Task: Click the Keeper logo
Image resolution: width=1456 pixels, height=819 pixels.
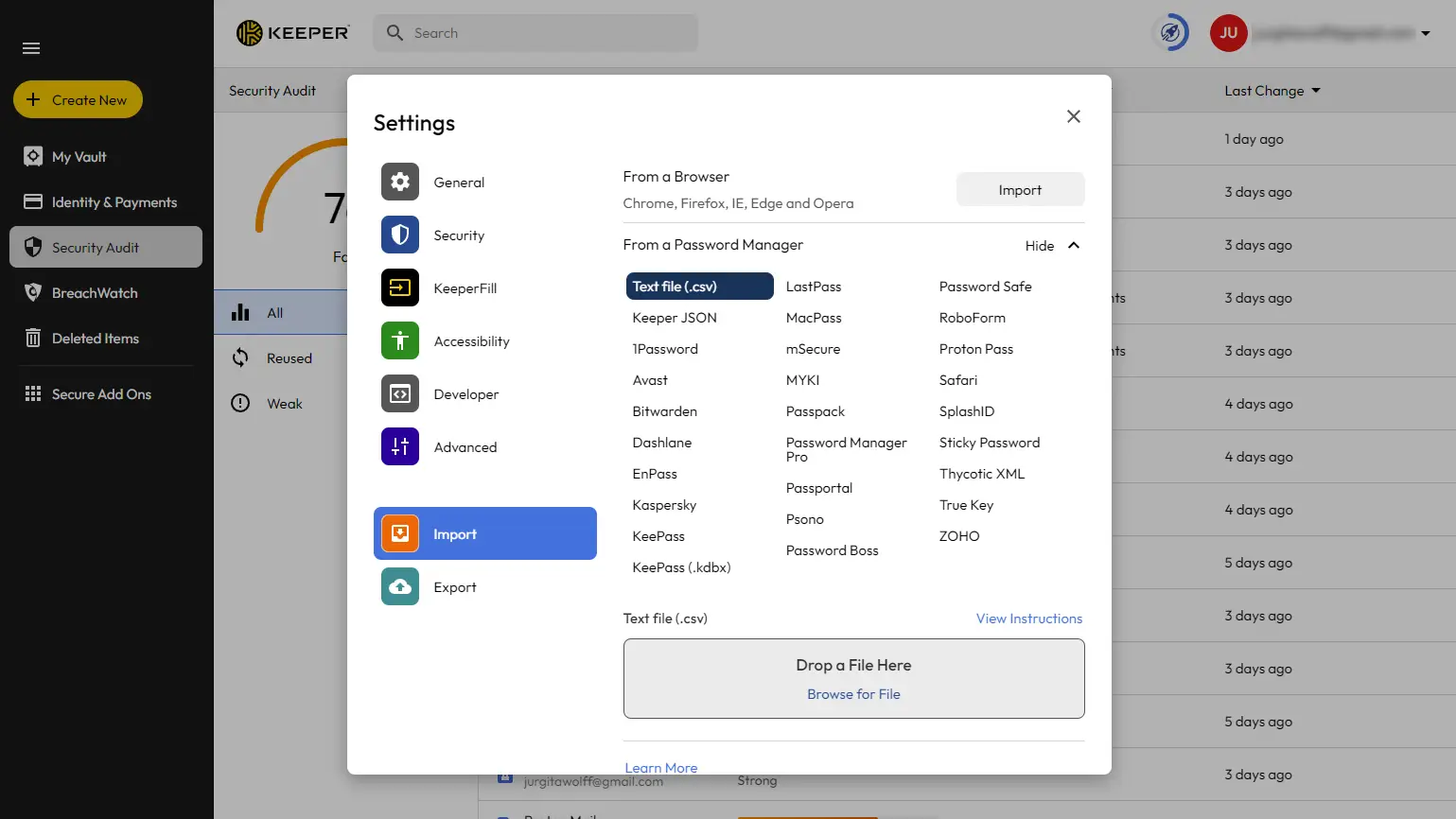Action: pos(292,33)
